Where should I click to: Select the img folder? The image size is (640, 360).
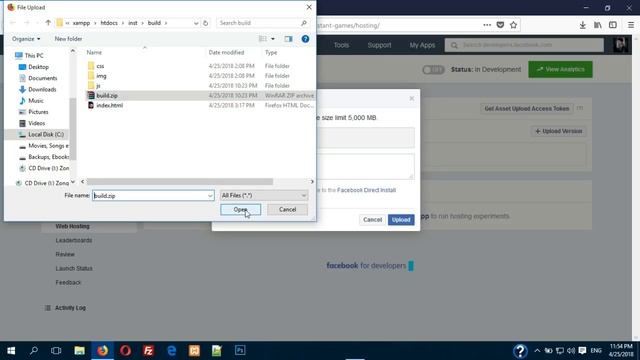101,76
